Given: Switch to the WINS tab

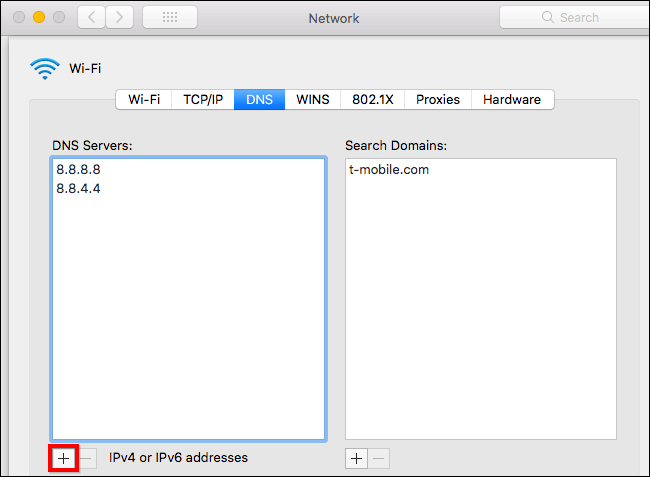Looking at the screenshot, I should click(x=313, y=99).
